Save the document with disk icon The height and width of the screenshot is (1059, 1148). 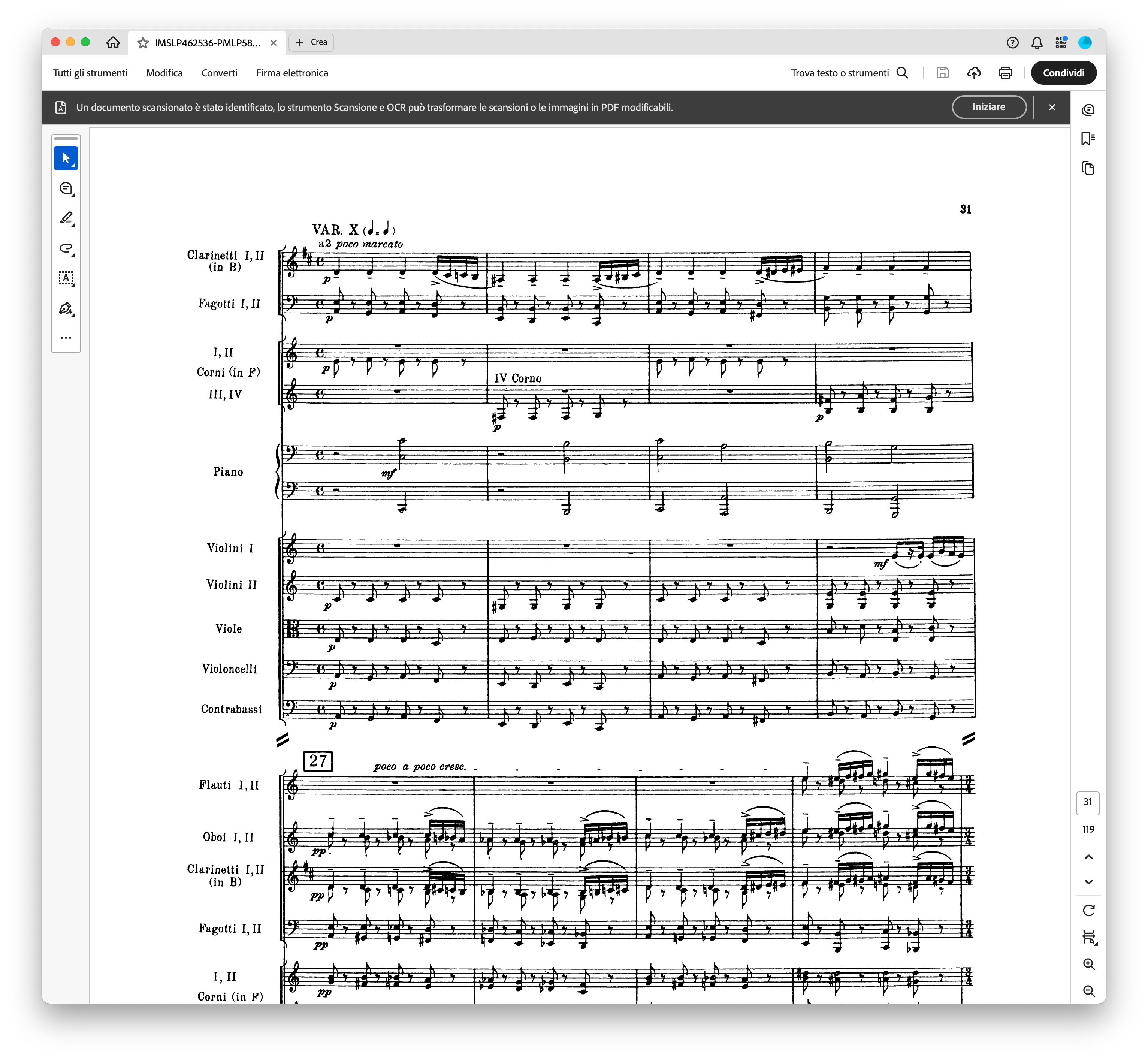pos(942,73)
